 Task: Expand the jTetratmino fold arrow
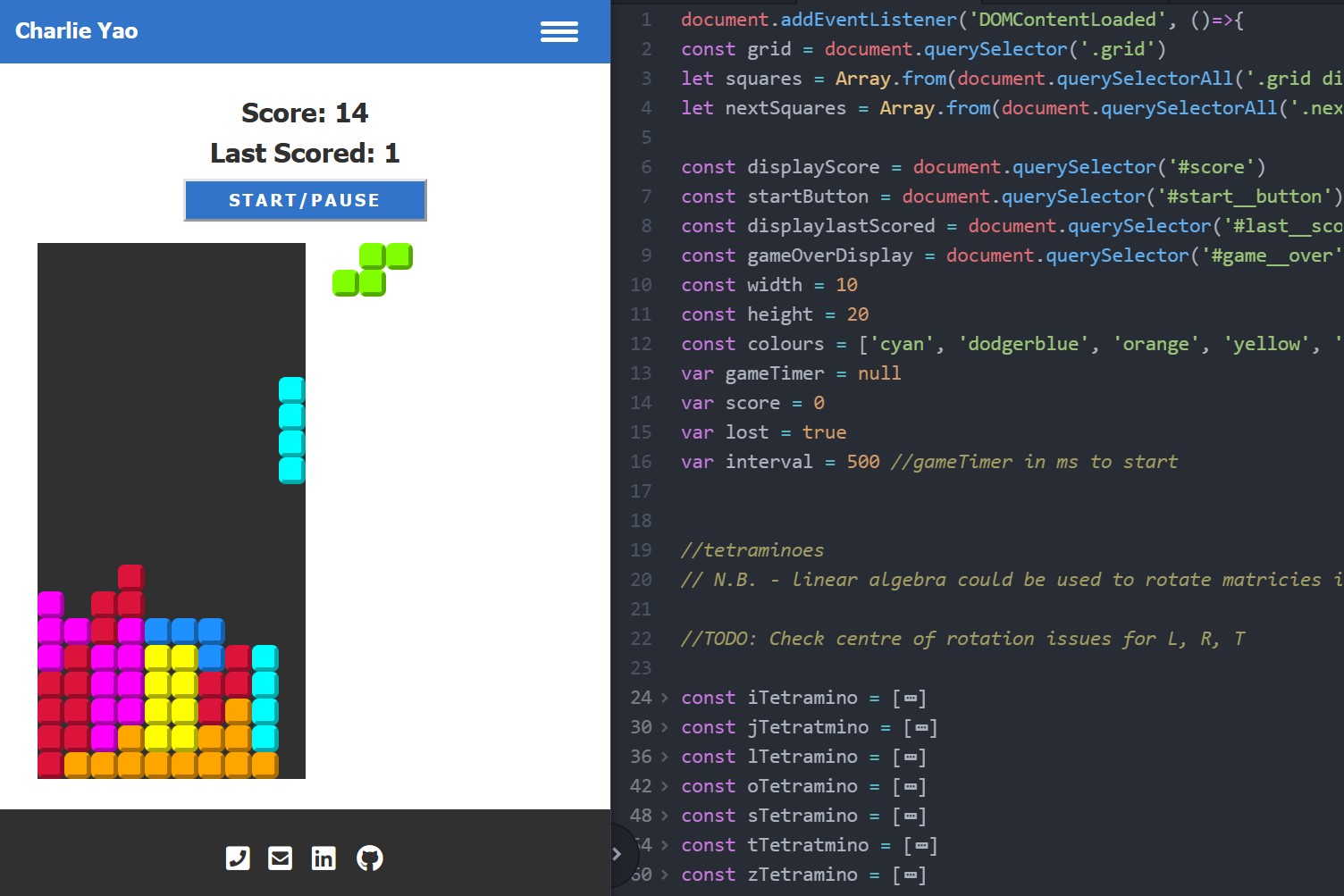click(x=664, y=727)
